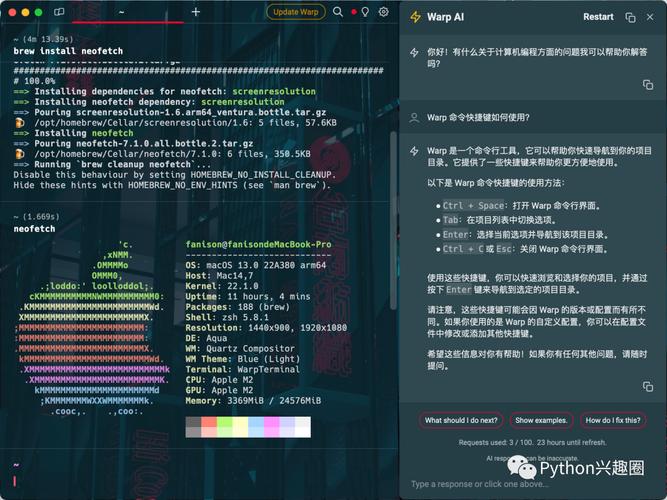Viewport: 667px width, 500px height.
Task: Click the beer mug icon next to screenresolution path
Action: [20, 123]
